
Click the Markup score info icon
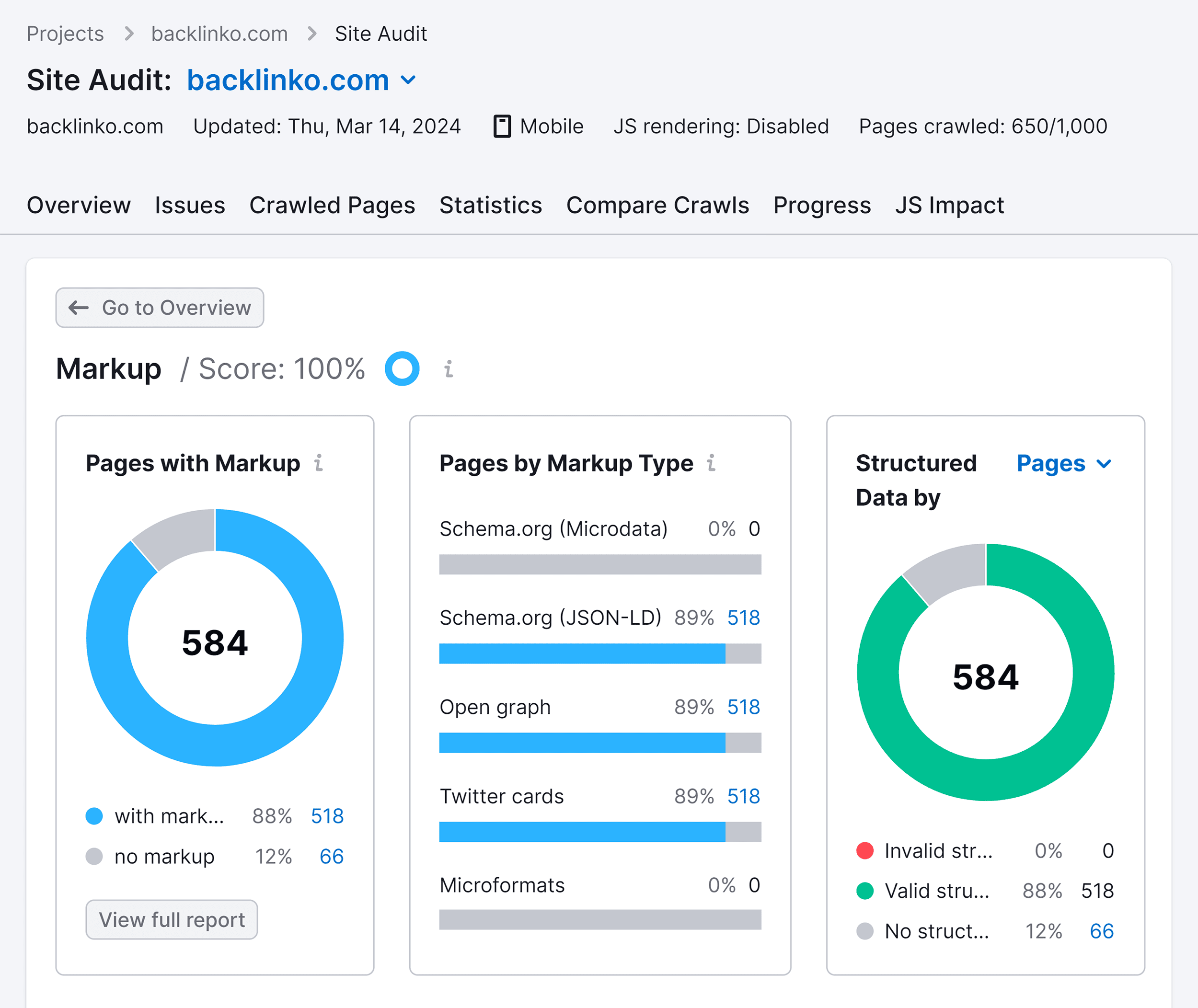point(449,369)
